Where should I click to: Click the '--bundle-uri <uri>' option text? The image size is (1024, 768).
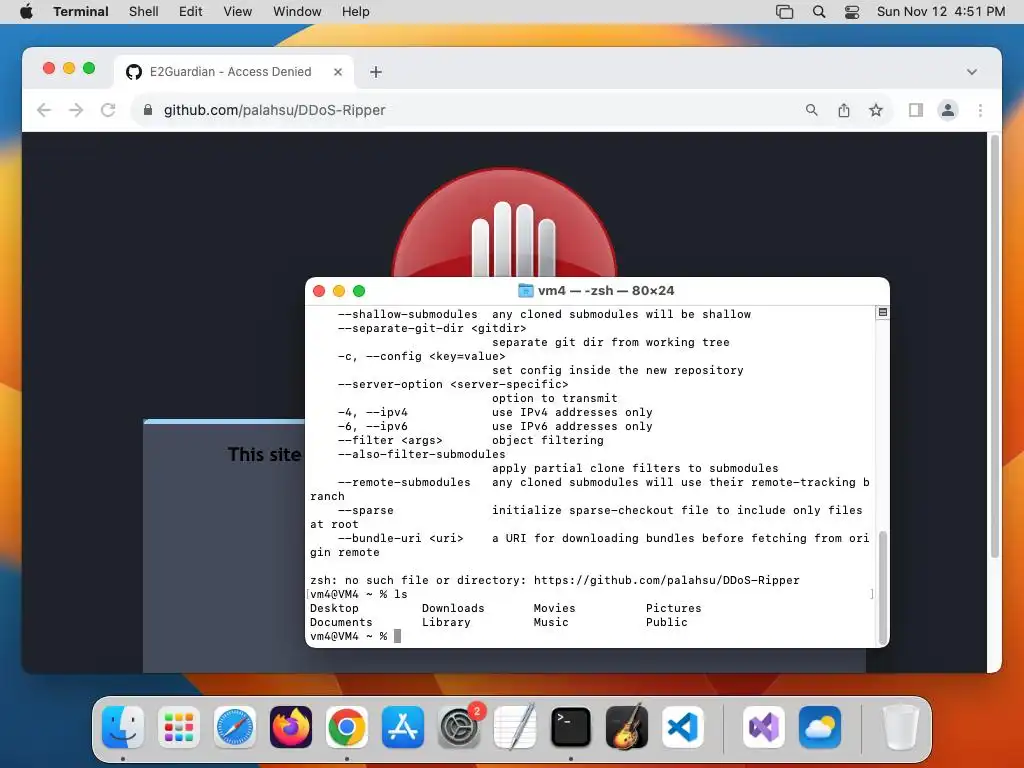(400, 538)
